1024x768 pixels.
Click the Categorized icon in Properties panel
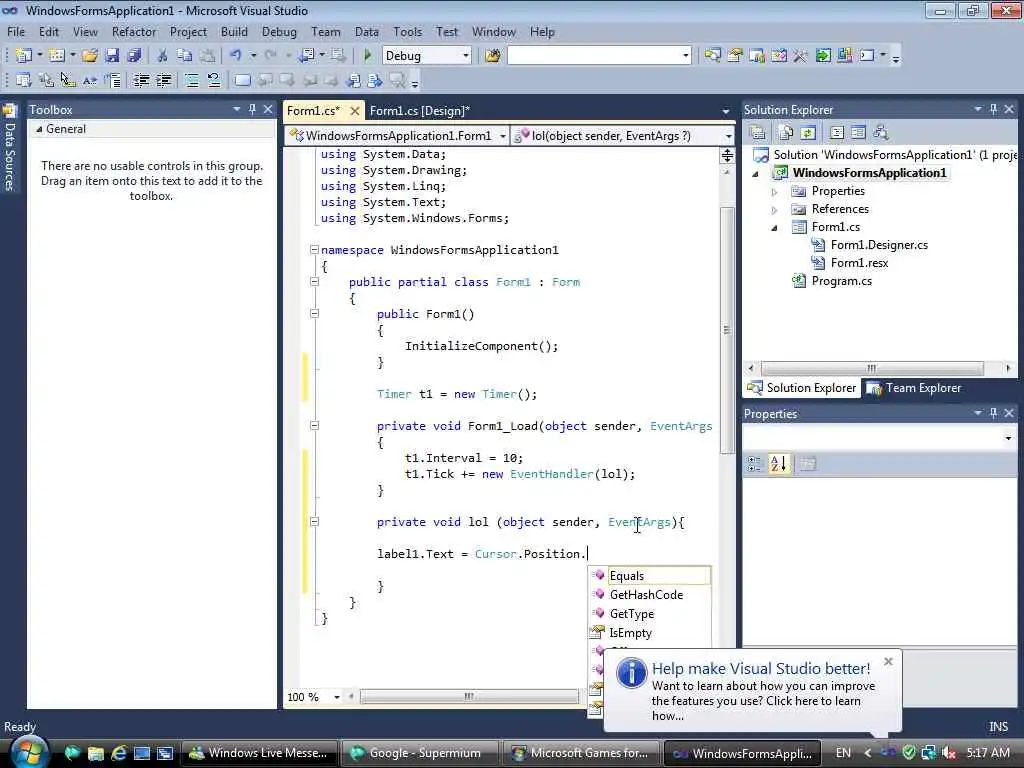click(x=754, y=464)
